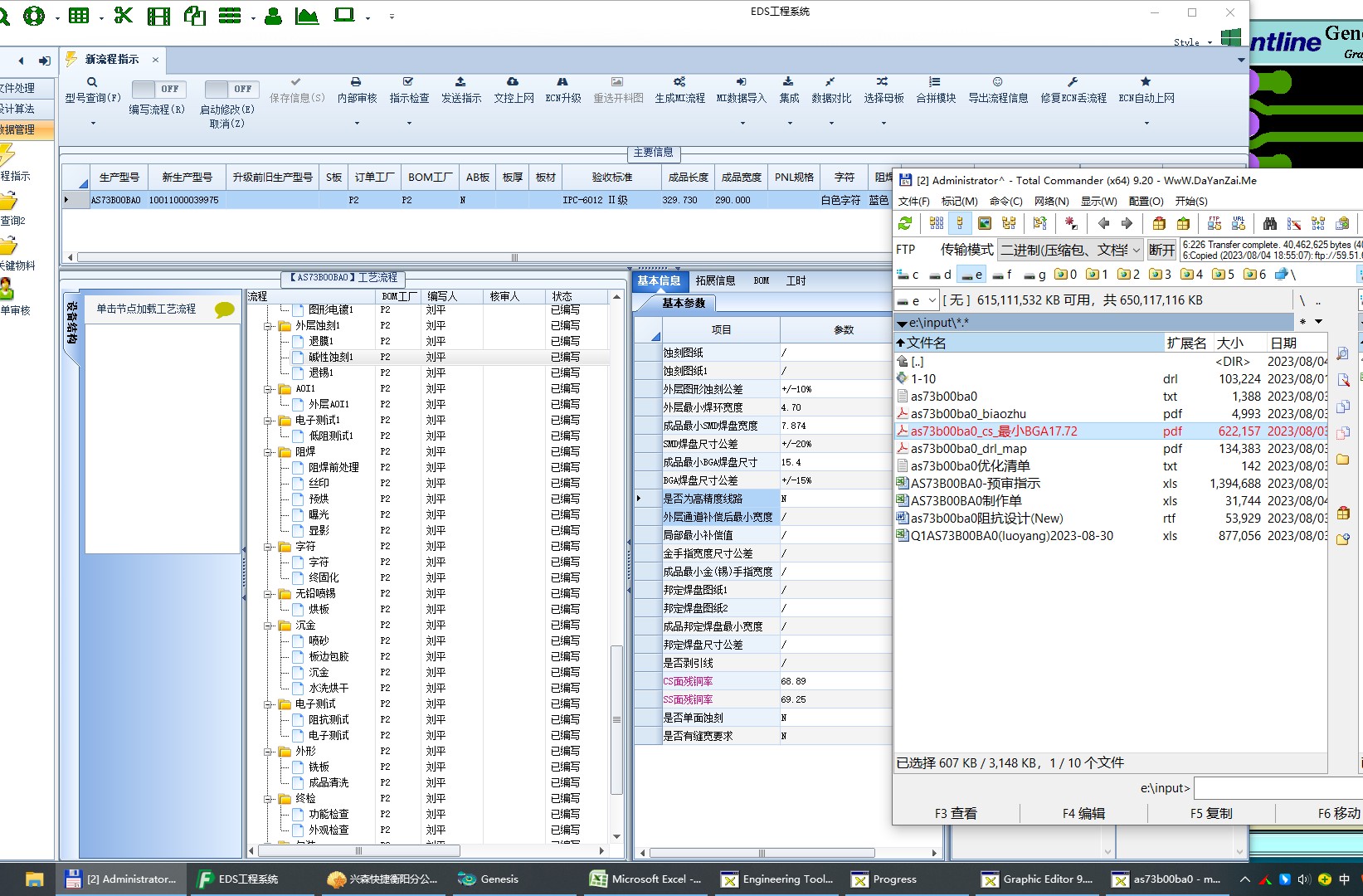The width and height of the screenshot is (1363, 896).
Task: Collapse the 阻焊 tree node
Action: tap(269, 452)
